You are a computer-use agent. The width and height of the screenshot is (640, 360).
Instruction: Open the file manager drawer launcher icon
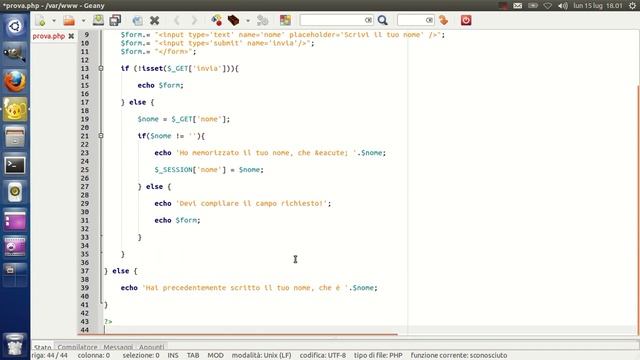pyautogui.click(x=15, y=137)
